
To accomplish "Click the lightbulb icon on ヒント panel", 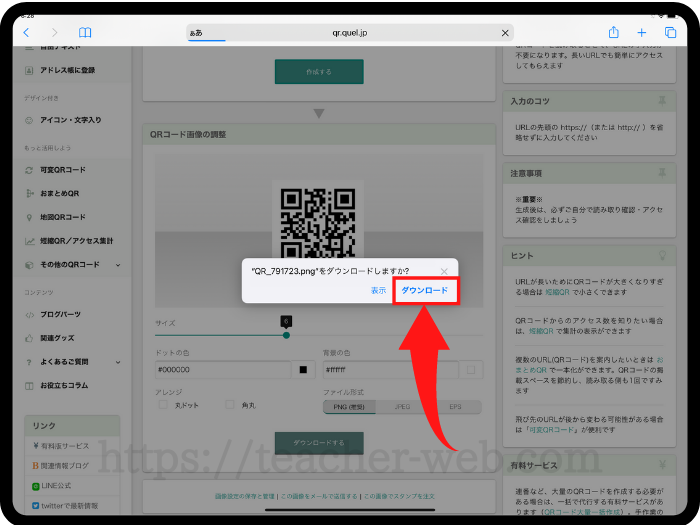I will pos(662,255).
